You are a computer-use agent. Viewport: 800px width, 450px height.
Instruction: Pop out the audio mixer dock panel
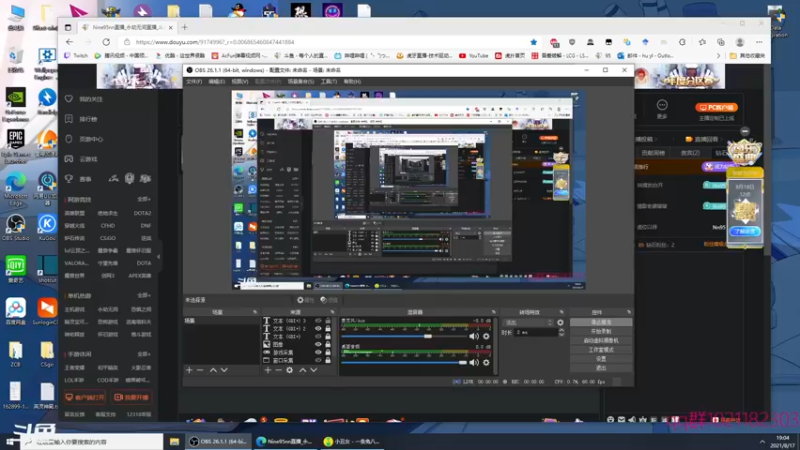click(493, 312)
